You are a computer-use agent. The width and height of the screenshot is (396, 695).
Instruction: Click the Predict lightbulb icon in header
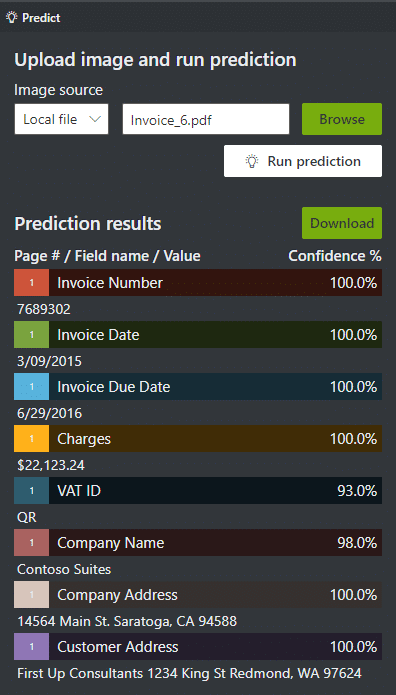(x=12, y=18)
